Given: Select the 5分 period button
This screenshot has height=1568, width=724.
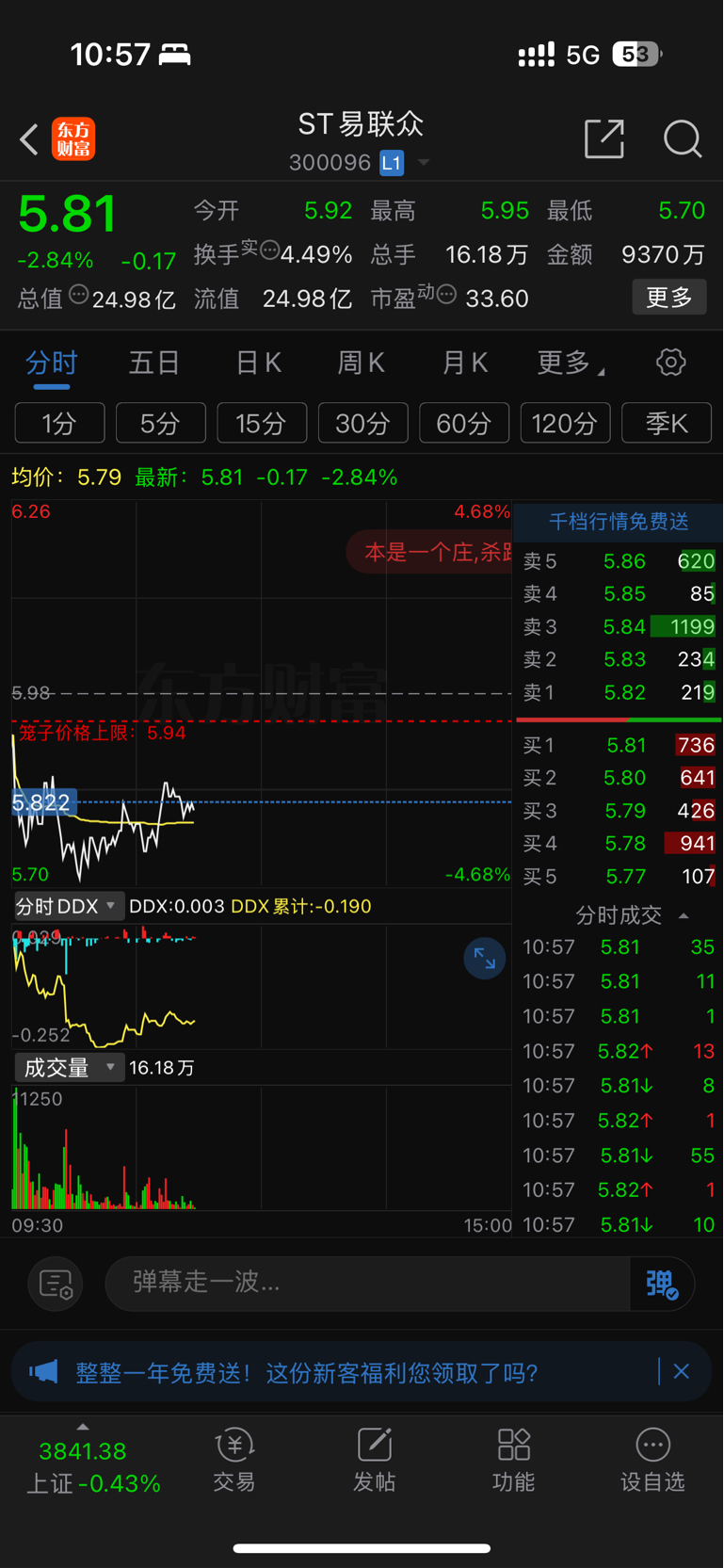Looking at the screenshot, I should 161,423.
